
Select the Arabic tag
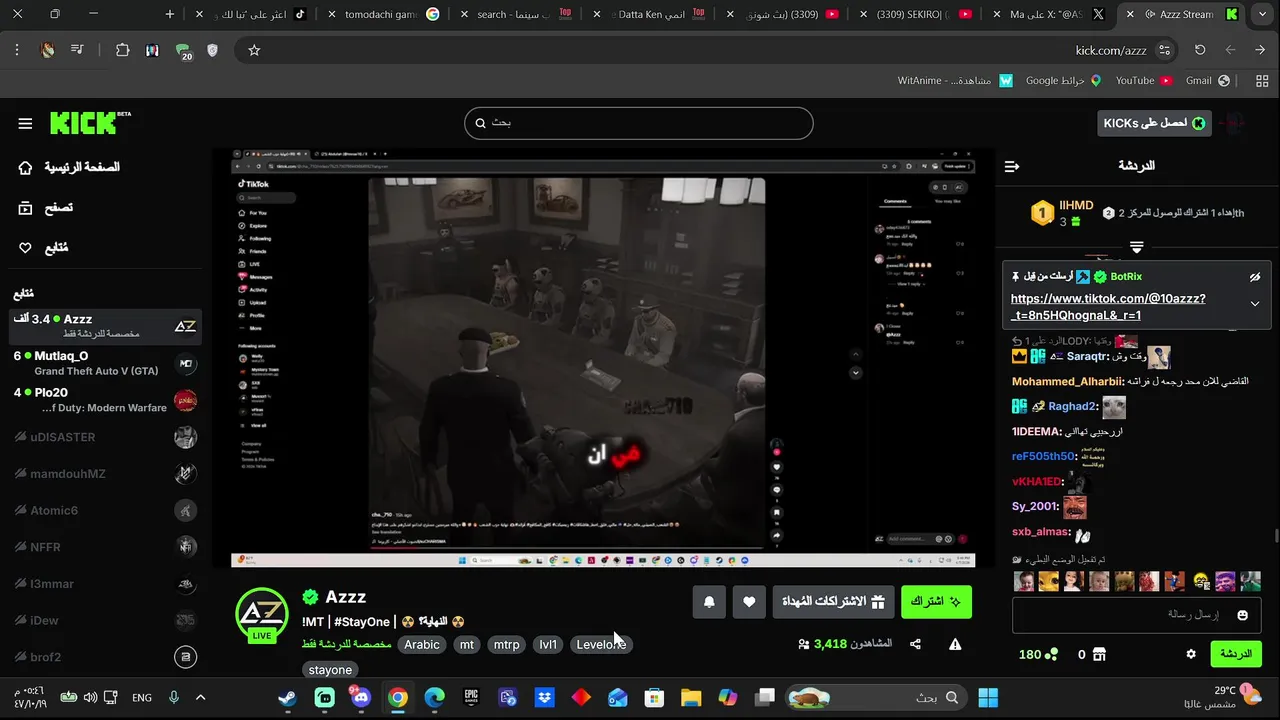tap(421, 645)
